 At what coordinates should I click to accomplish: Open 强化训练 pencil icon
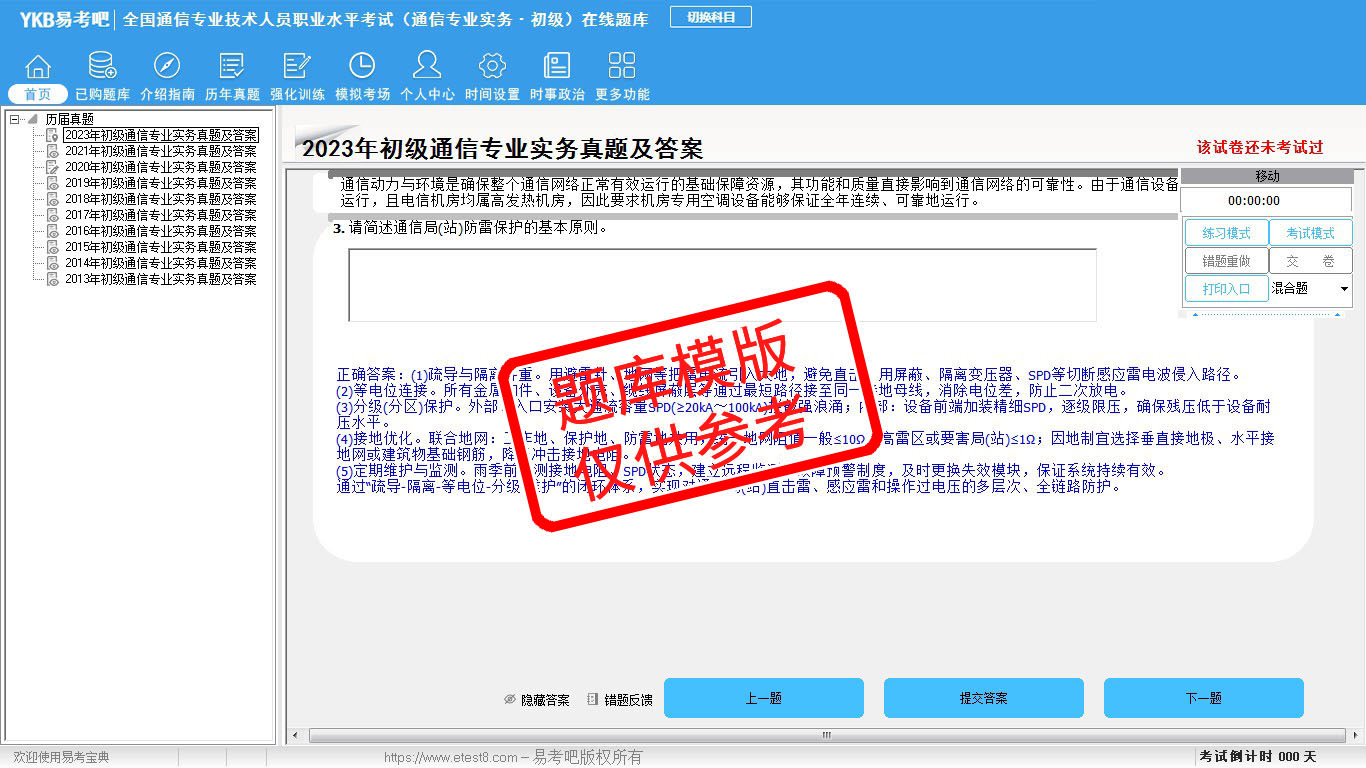click(297, 67)
